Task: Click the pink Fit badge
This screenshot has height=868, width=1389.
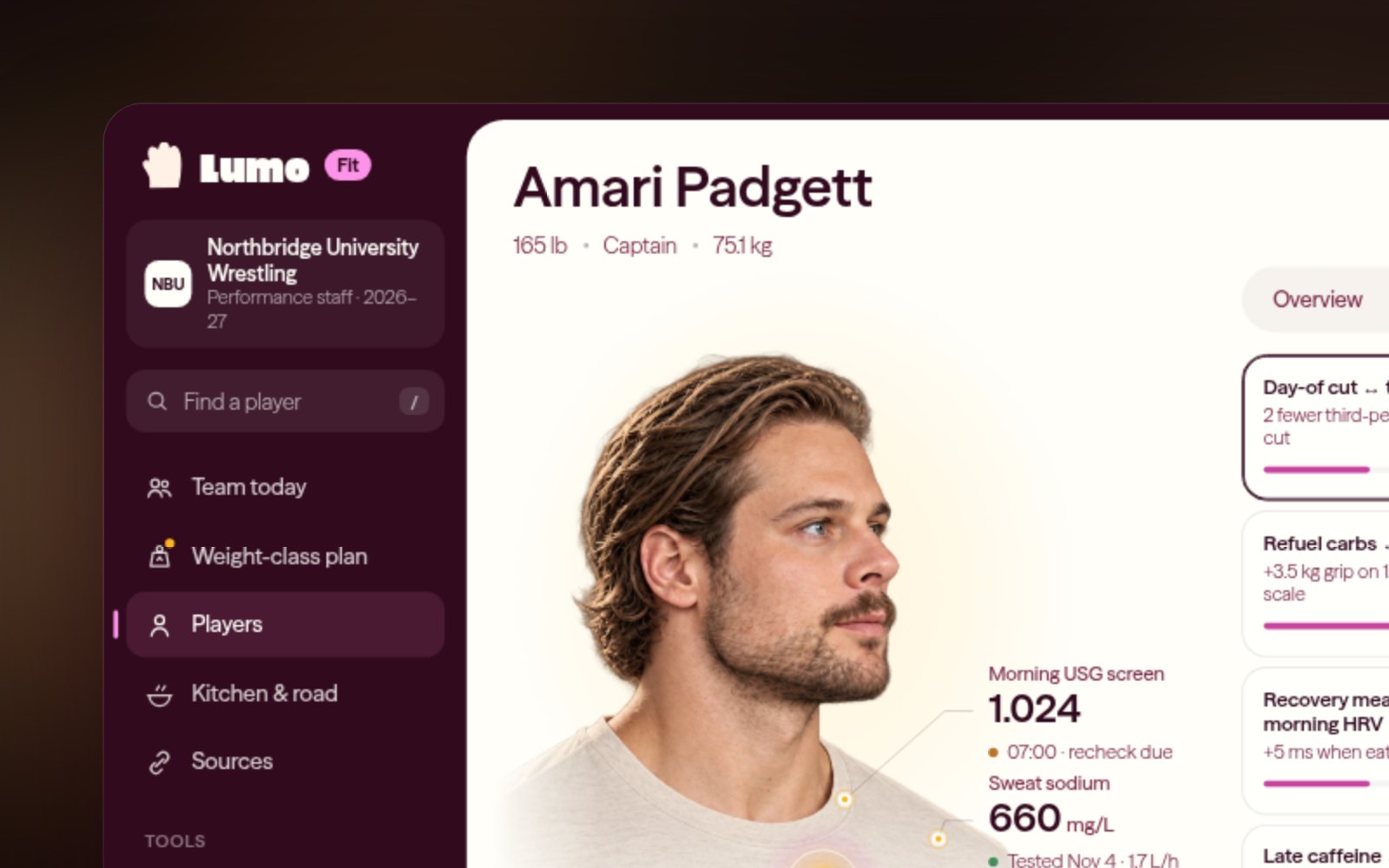Action: (x=348, y=165)
